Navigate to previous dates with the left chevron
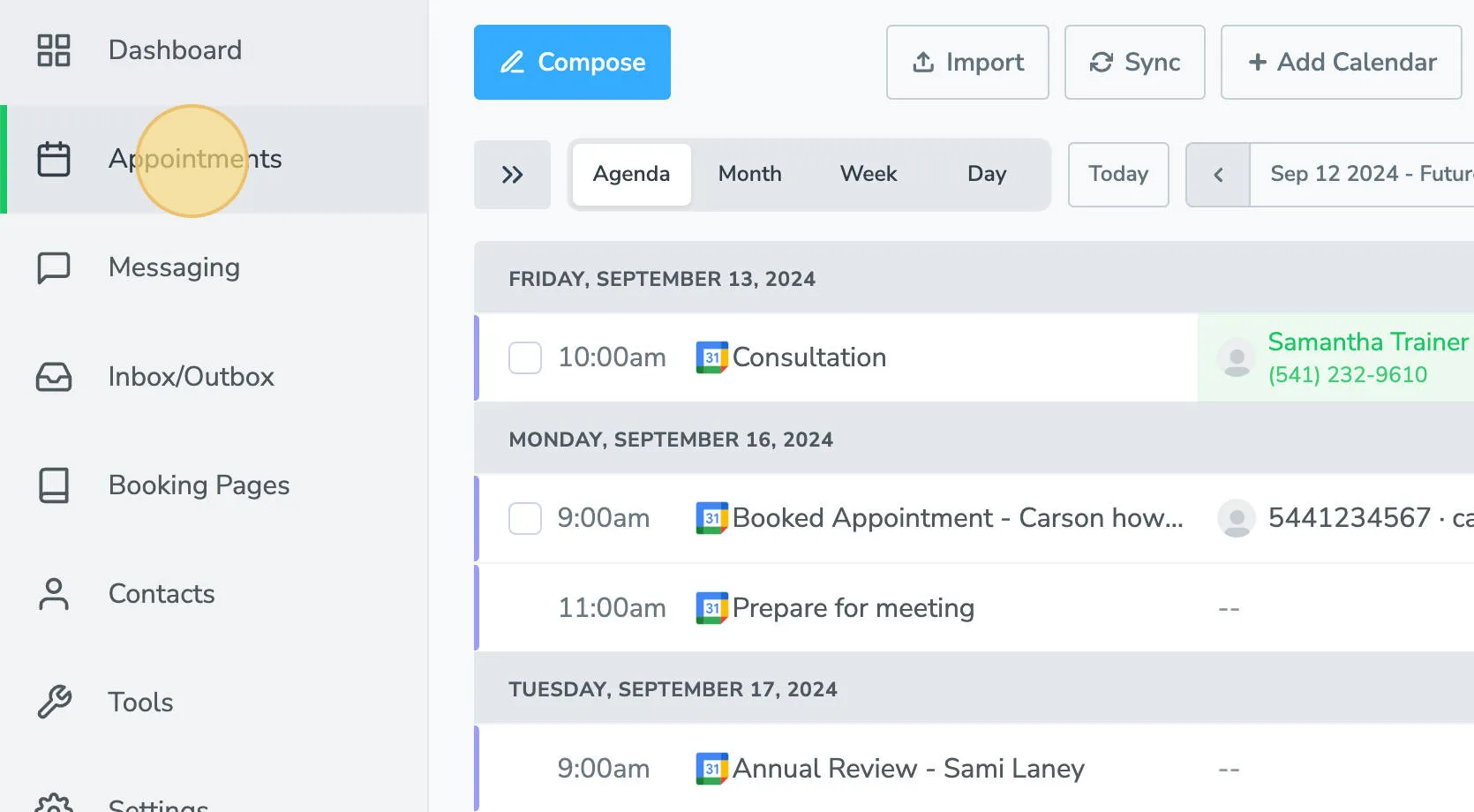The image size is (1474, 812). click(x=1217, y=175)
